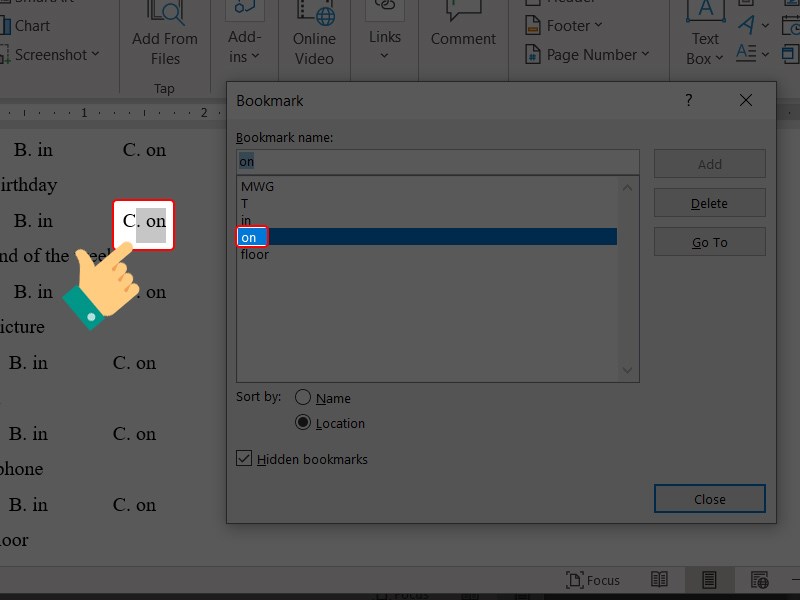Image resolution: width=800 pixels, height=600 pixels.
Task: Select the highlighted 'on' bookmark row
Action: 428,237
